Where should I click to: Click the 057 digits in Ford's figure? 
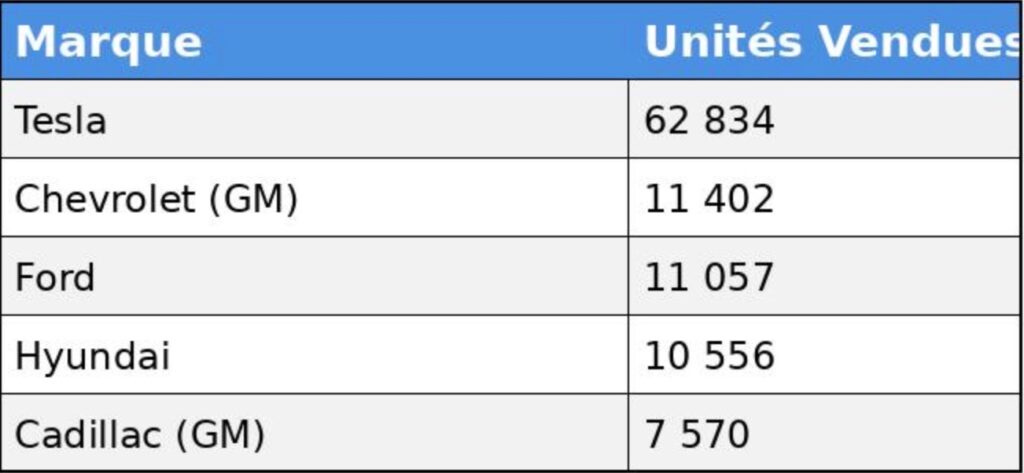tap(739, 277)
